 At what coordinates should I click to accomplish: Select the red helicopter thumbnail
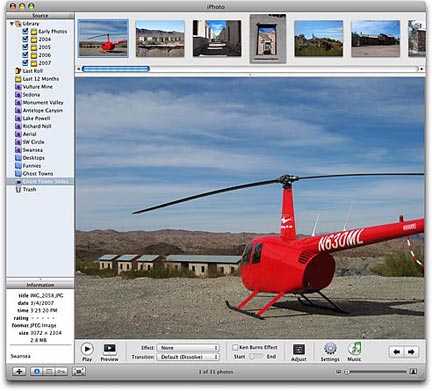(x=103, y=38)
